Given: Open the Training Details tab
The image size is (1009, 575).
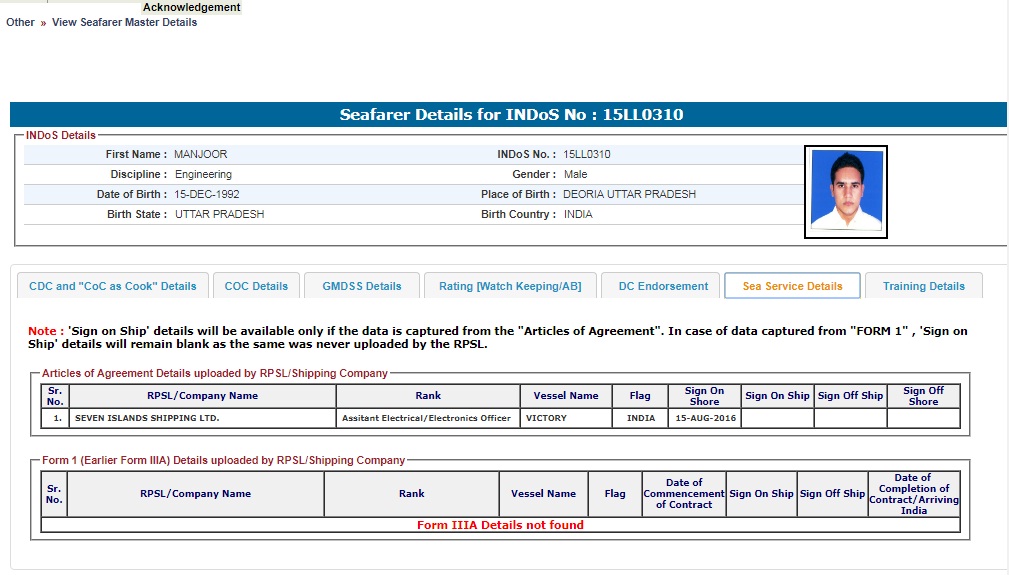Looking at the screenshot, I should (x=923, y=286).
